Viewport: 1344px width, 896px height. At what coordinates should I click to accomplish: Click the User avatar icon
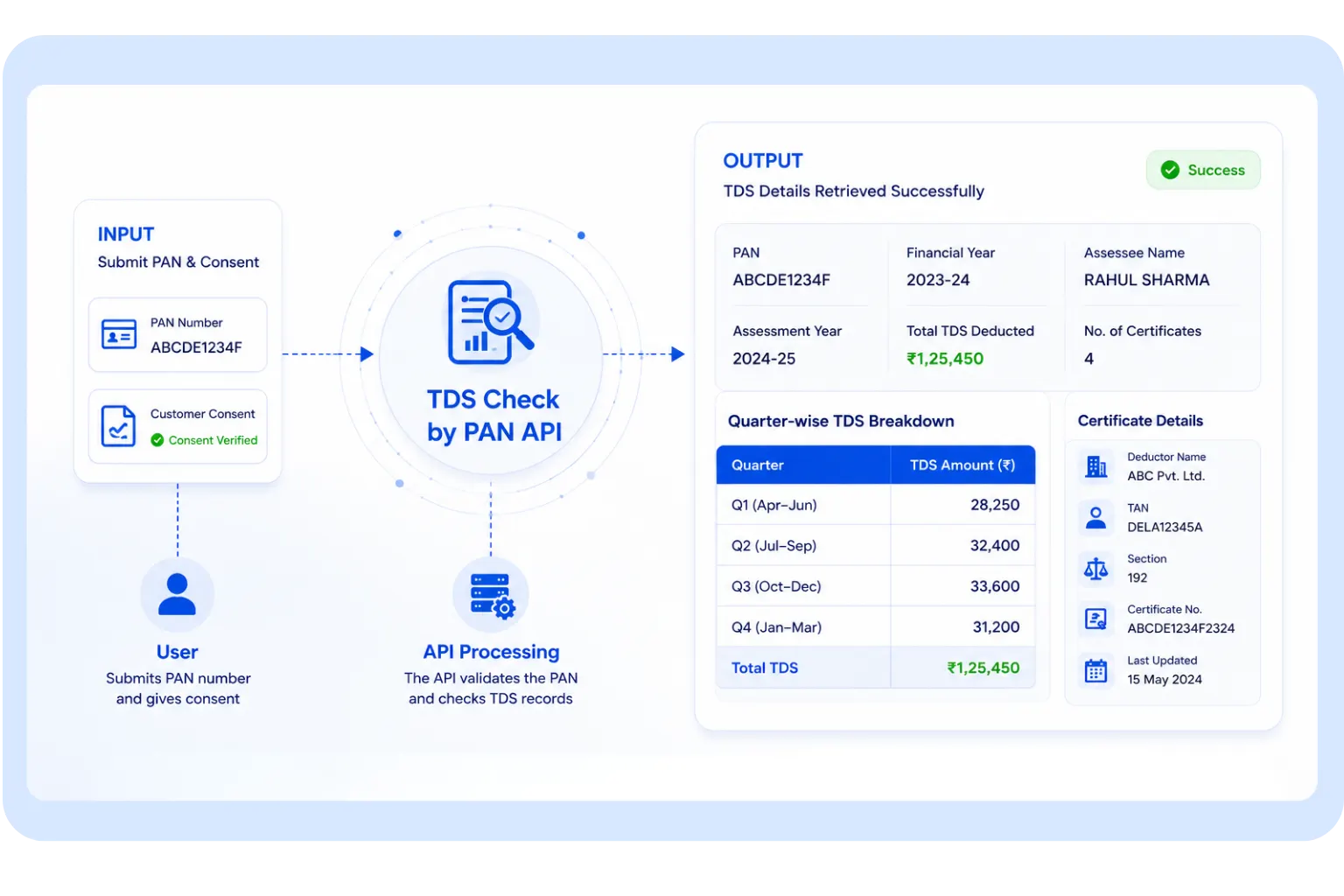tap(177, 594)
